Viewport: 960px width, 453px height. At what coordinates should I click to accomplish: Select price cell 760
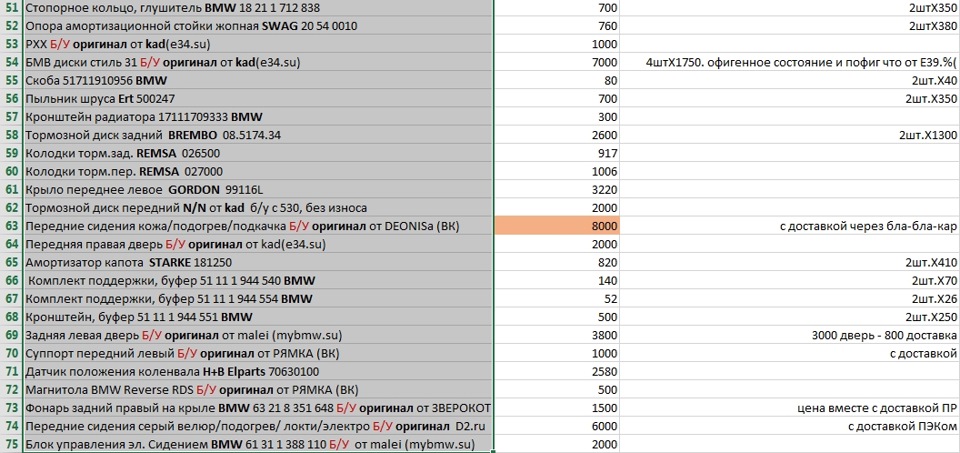pyautogui.click(x=557, y=26)
